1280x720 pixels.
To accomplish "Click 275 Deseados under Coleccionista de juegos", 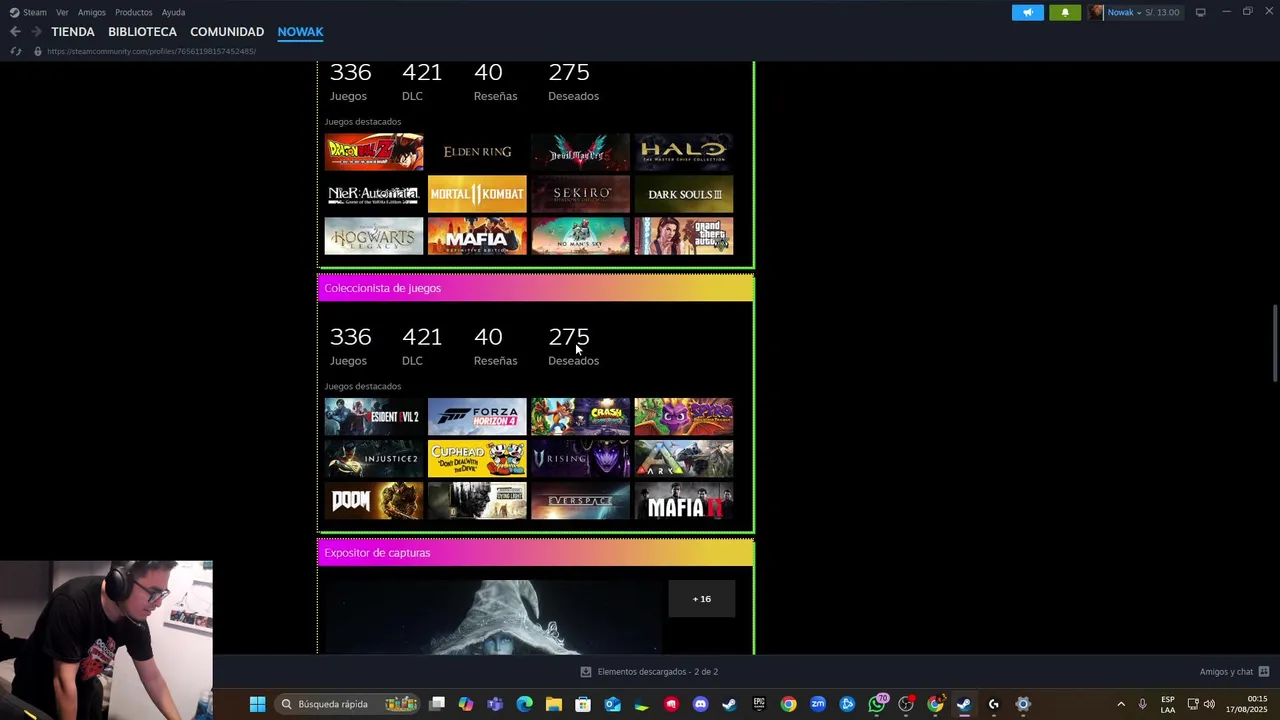I will [x=573, y=346].
